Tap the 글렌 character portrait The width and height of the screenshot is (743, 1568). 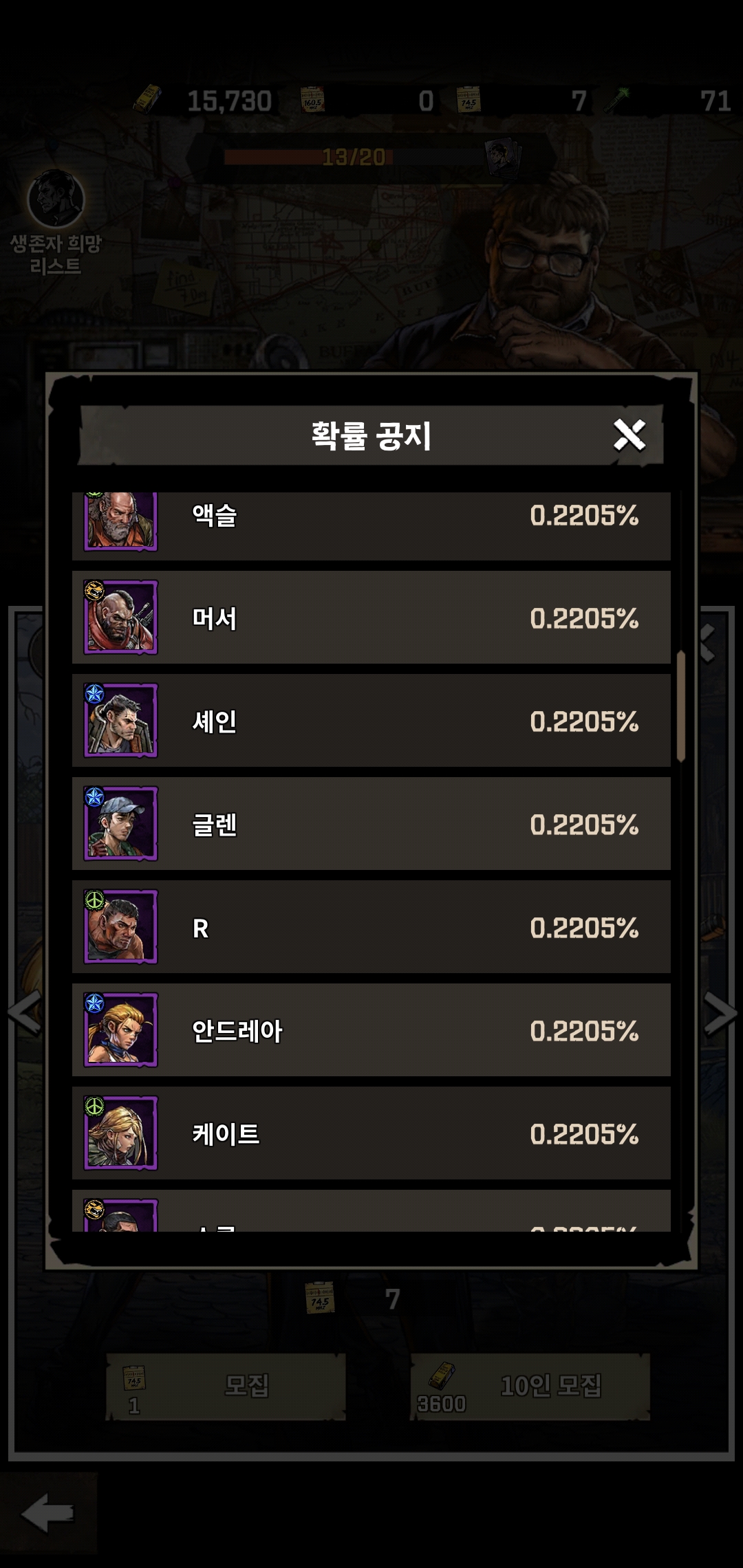(121, 823)
